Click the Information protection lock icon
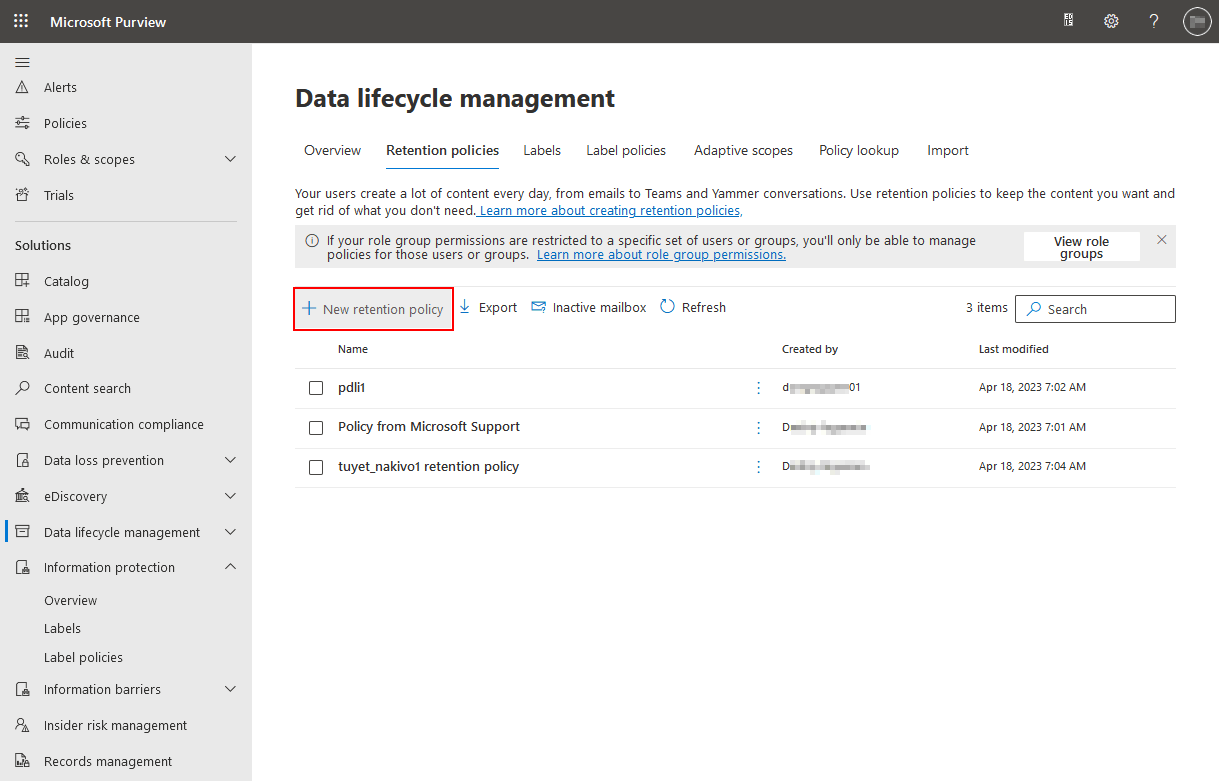Screen dimensions: 1219x781 [x=22, y=567]
